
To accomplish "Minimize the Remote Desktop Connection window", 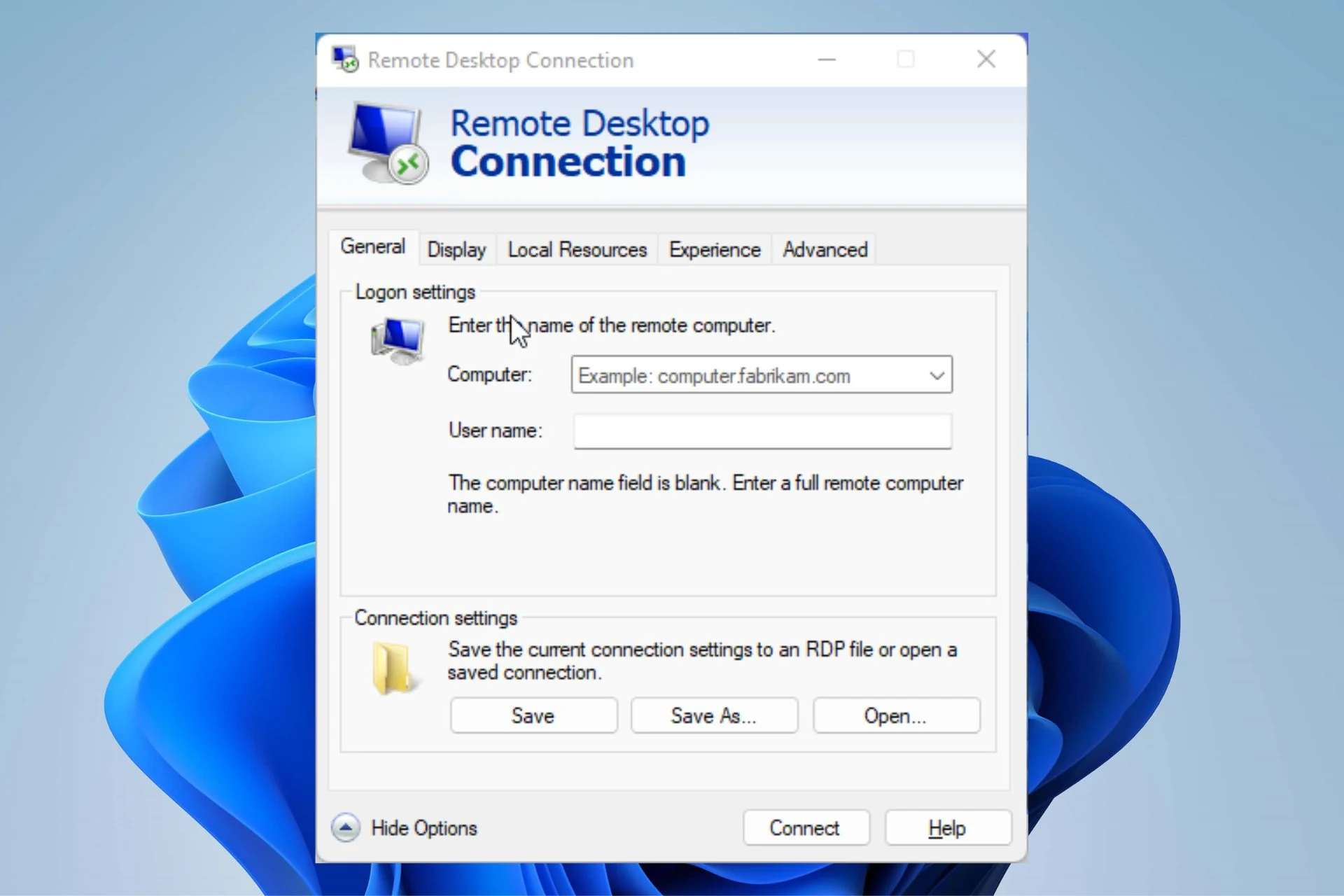I will coord(827,59).
